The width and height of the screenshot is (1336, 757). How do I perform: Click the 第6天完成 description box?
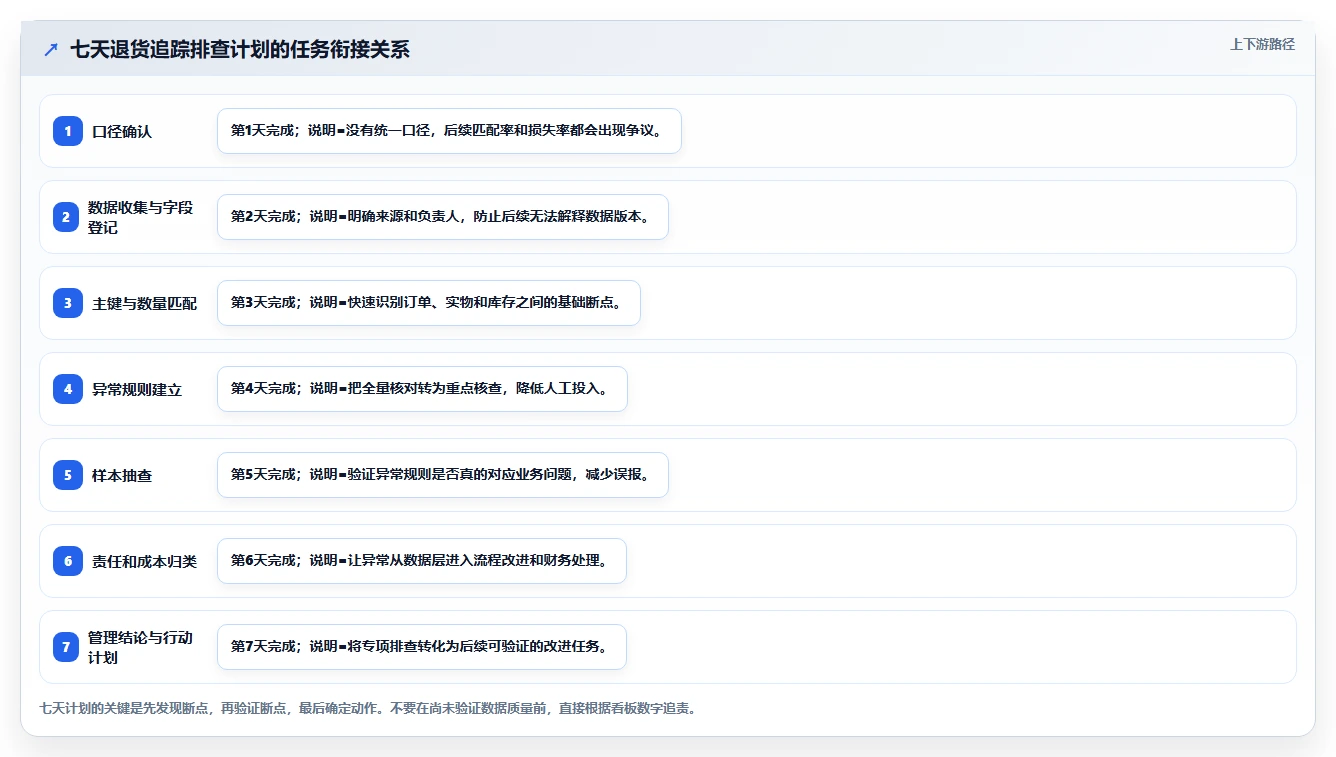pyautogui.click(x=421, y=561)
